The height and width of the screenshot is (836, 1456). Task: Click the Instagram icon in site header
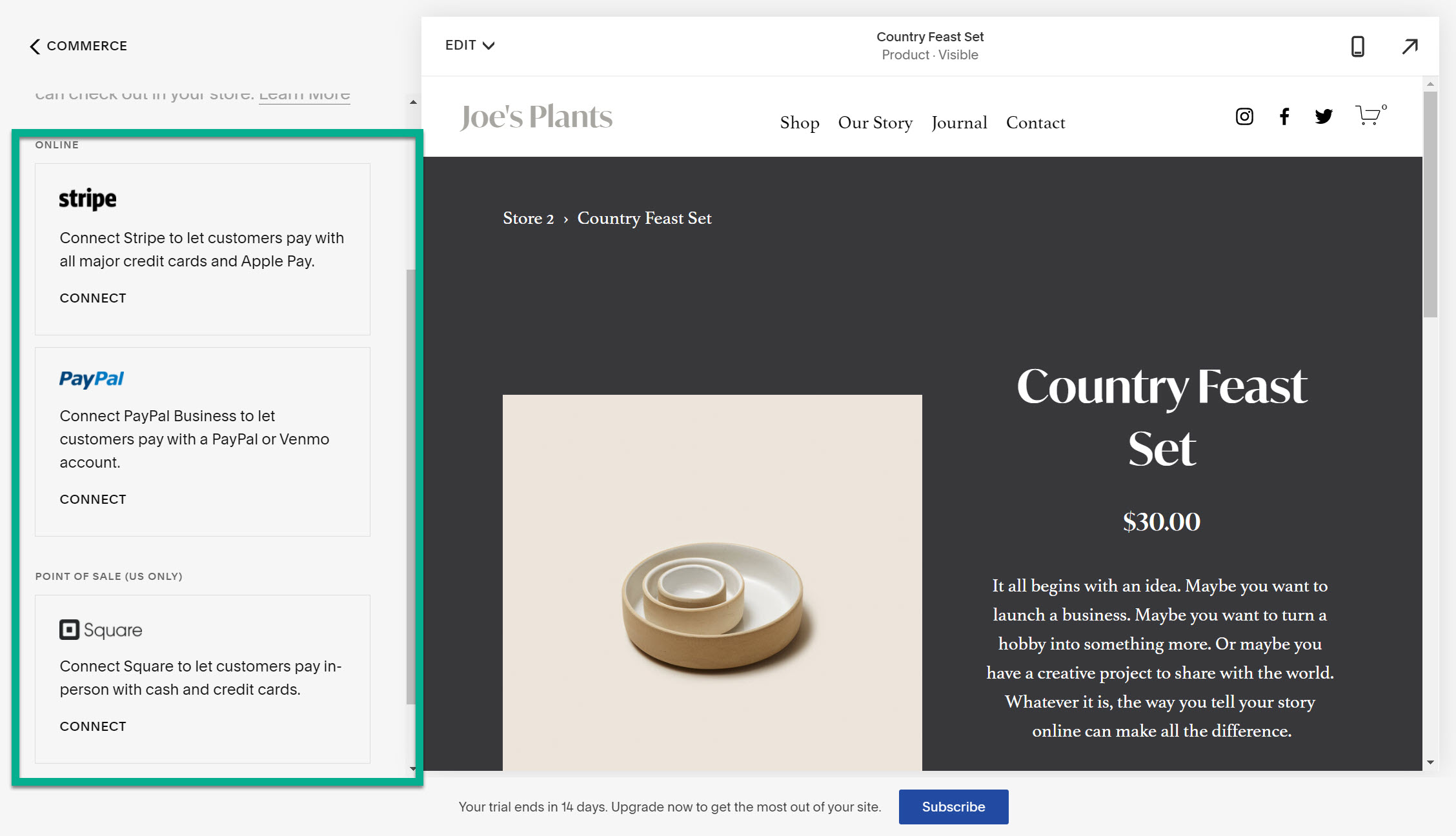(x=1244, y=116)
